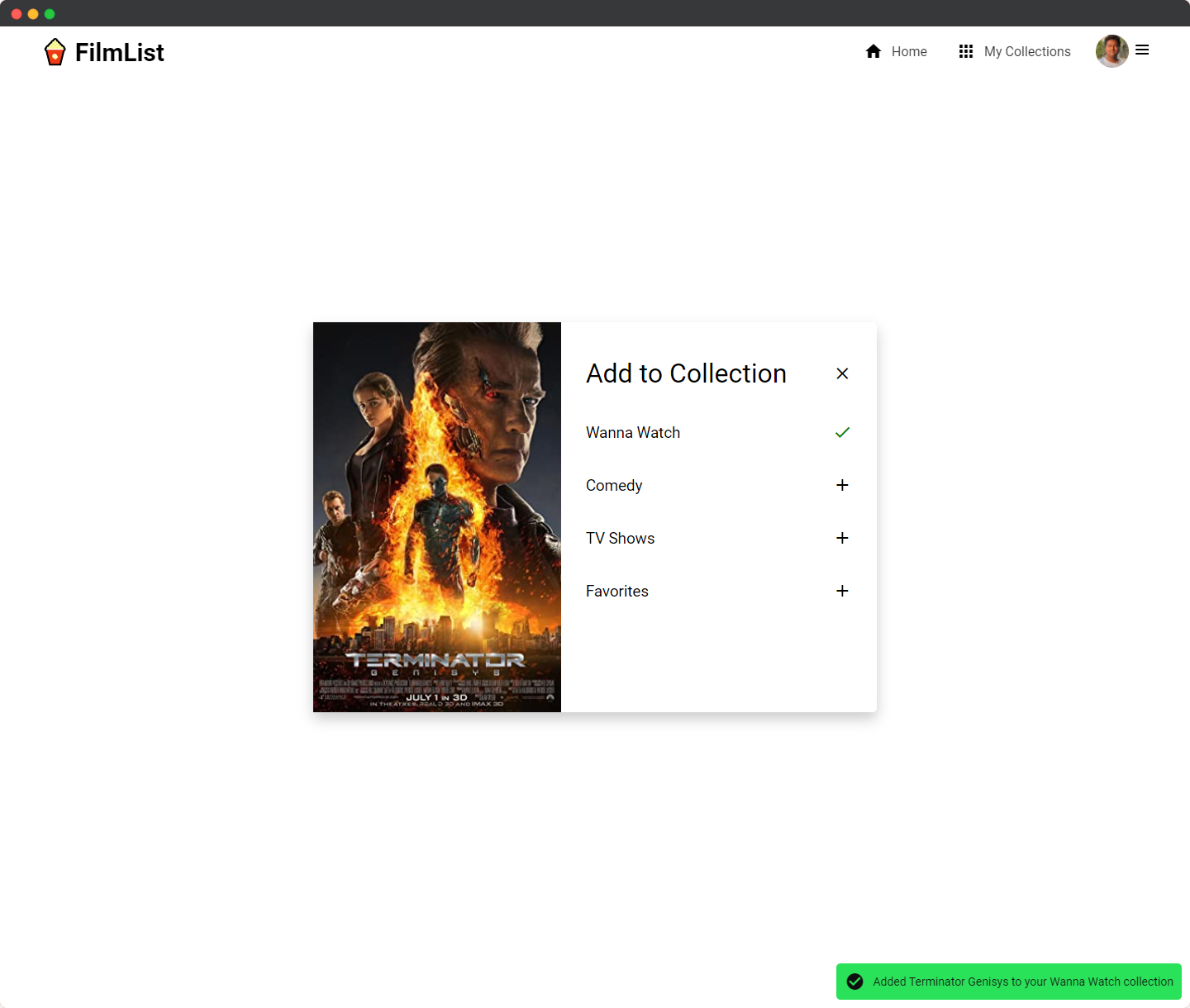Click the Added Terminator Genisys notification text
The height and width of the screenshot is (1008, 1190).
[1023, 982]
